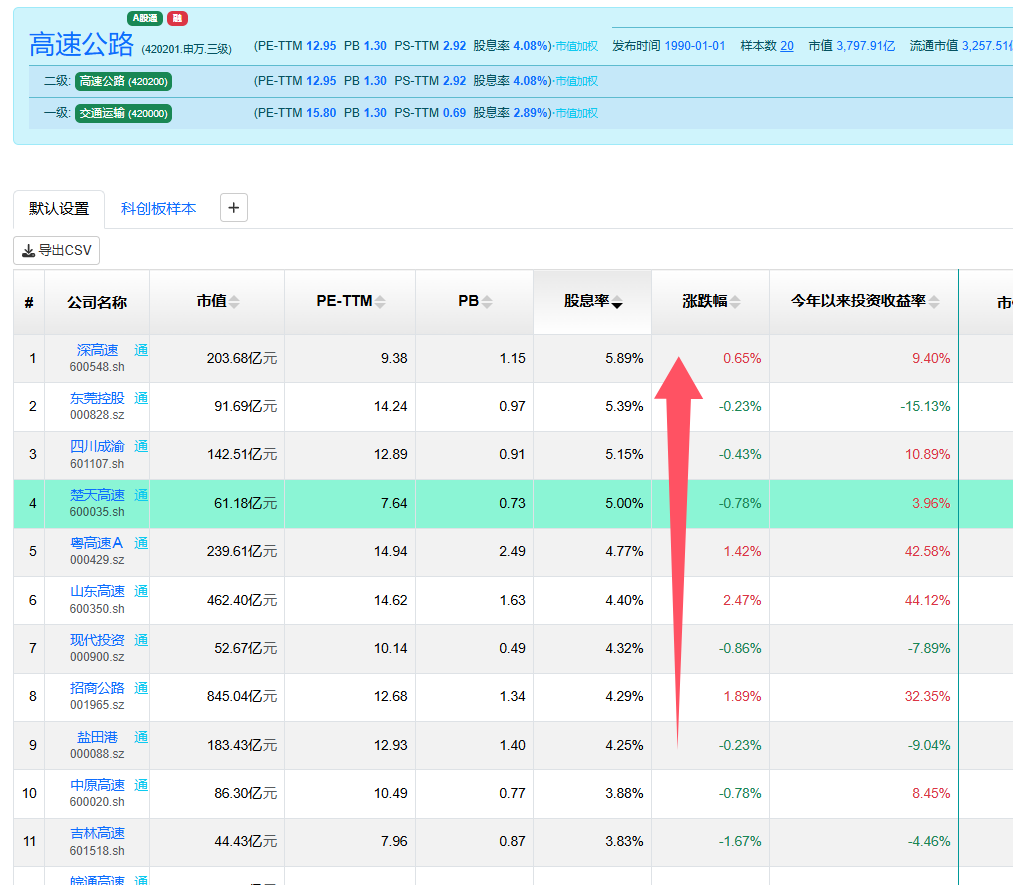This screenshot has width=1013, height=885.
Task: Click the 通 icon beside 深高速
Action: click(141, 350)
